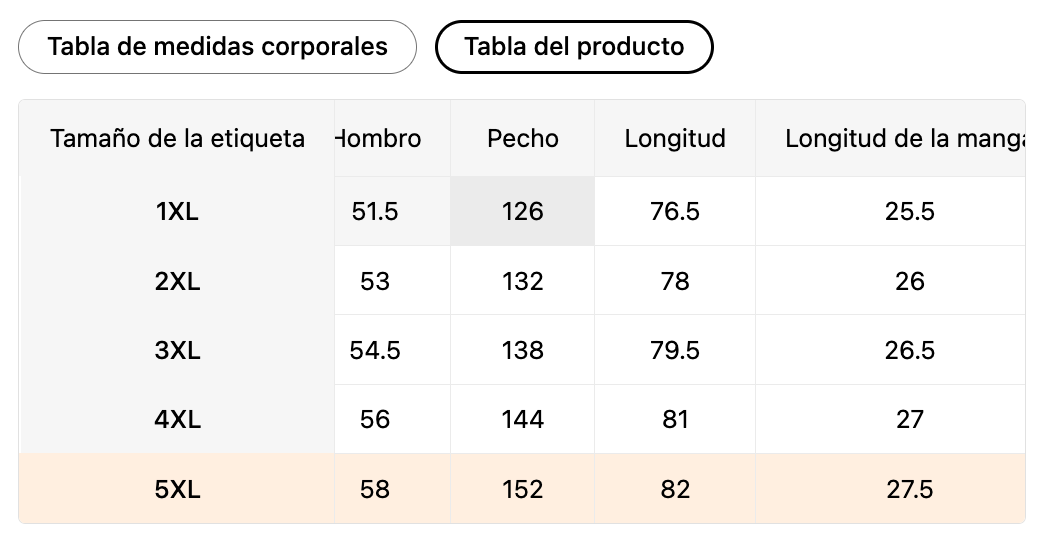Click the Pecho value 126 cell

point(523,212)
